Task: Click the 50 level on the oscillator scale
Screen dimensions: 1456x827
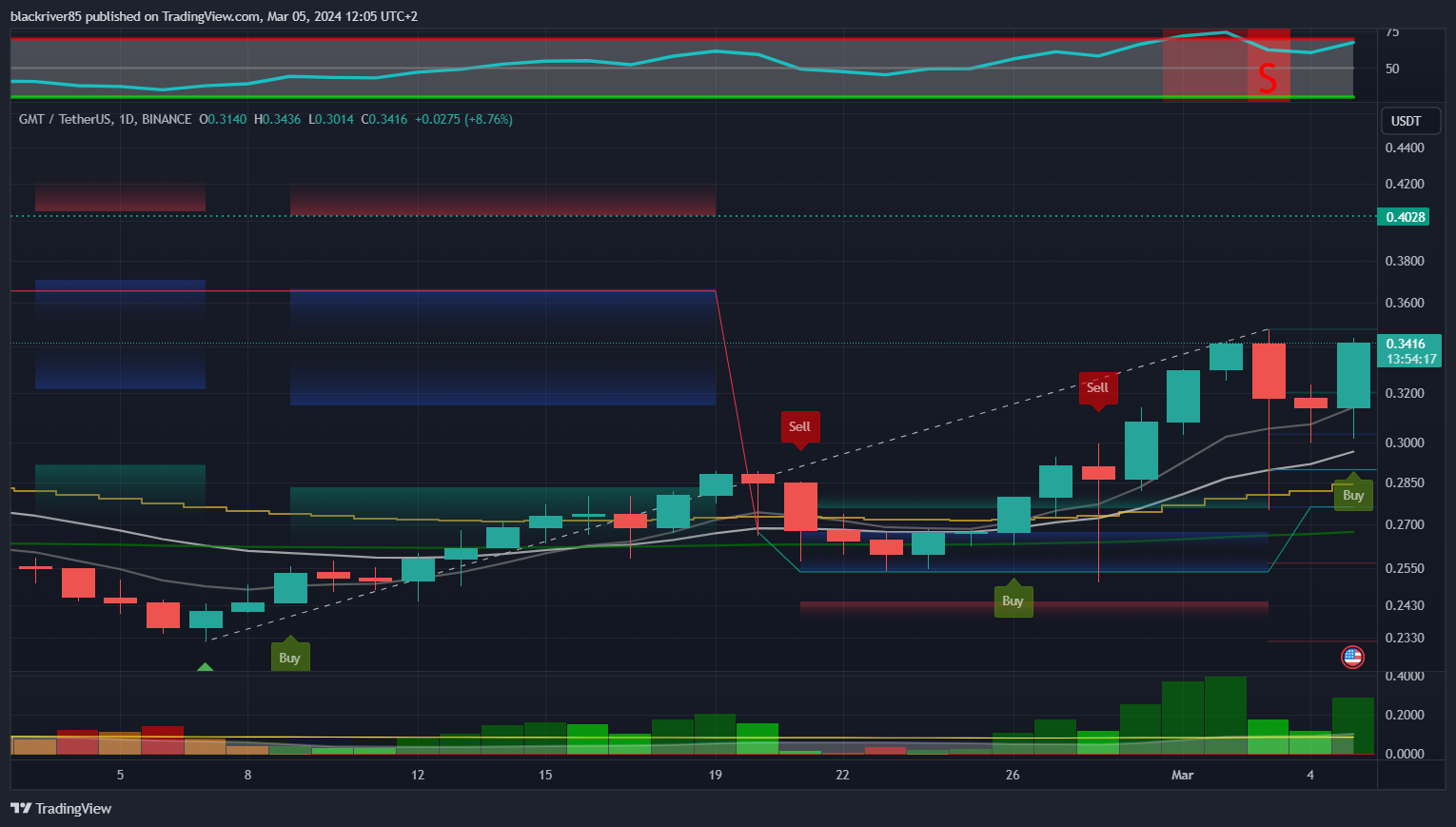Action: (1392, 69)
